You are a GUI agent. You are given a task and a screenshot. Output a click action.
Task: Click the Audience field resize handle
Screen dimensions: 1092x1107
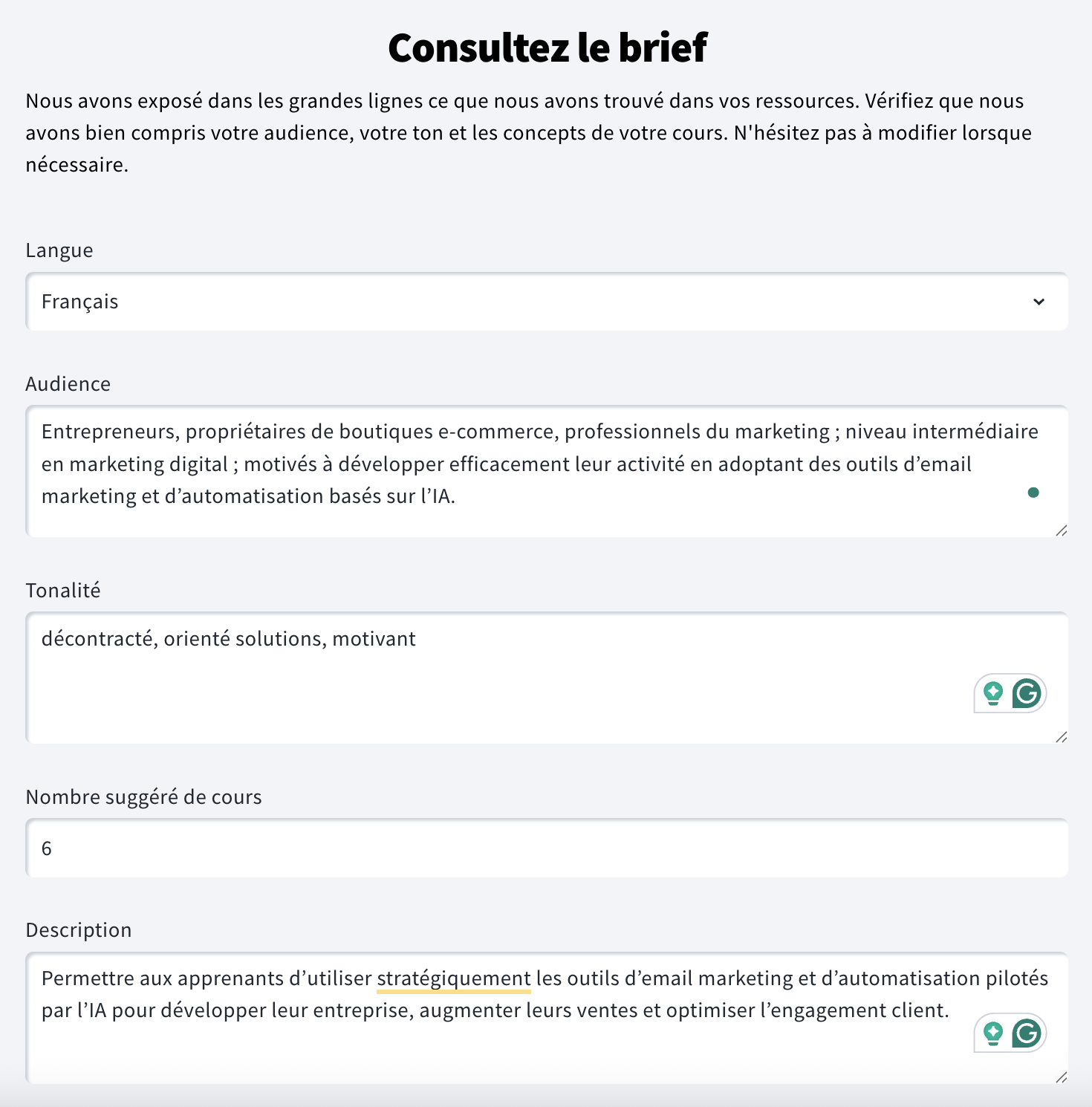click(1061, 530)
